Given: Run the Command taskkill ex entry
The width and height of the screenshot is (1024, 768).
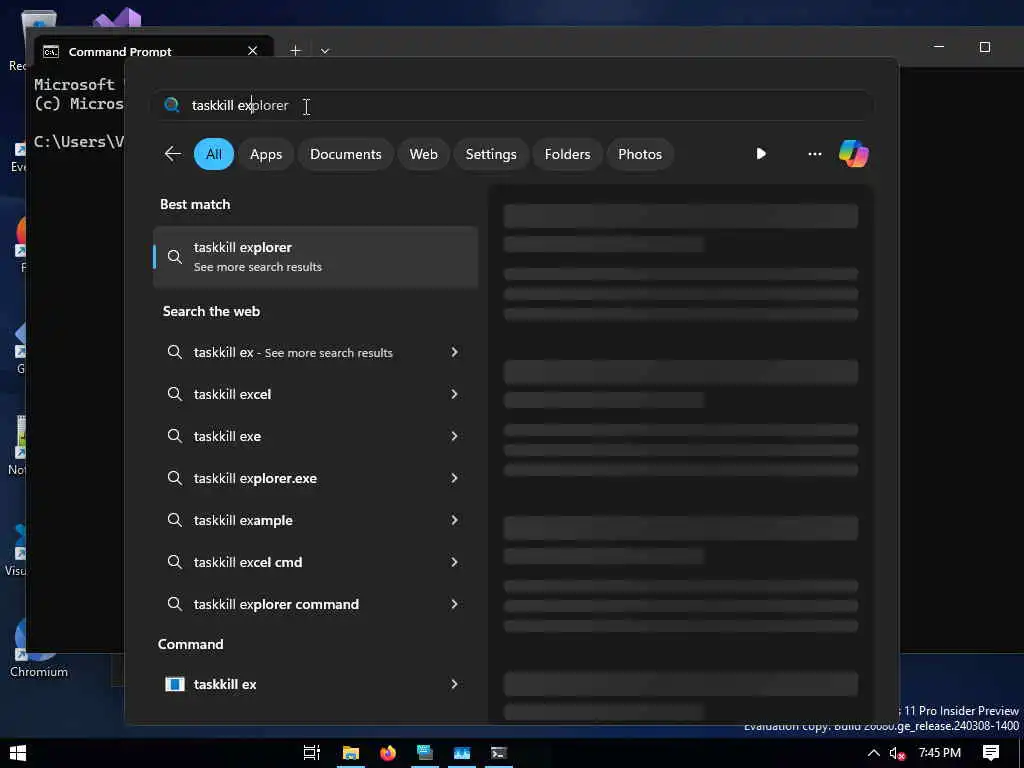Looking at the screenshot, I should point(315,684).
